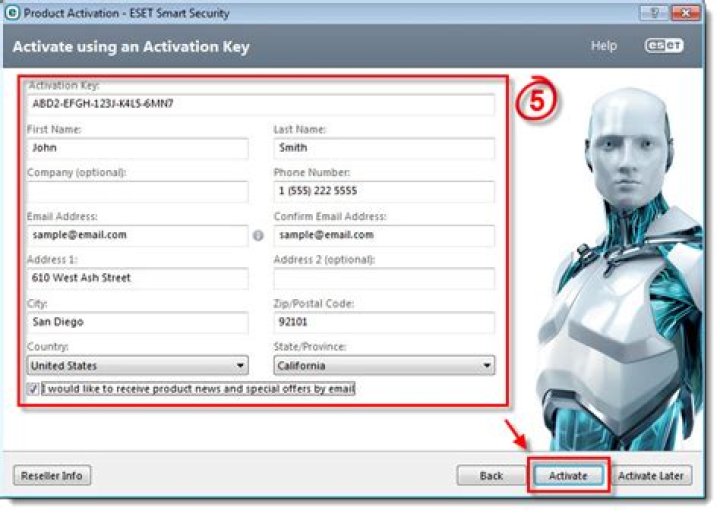Click the email info icon
The width and height of the screenshot is (720, 513).
pyautogui.click(x=258, y=236)
